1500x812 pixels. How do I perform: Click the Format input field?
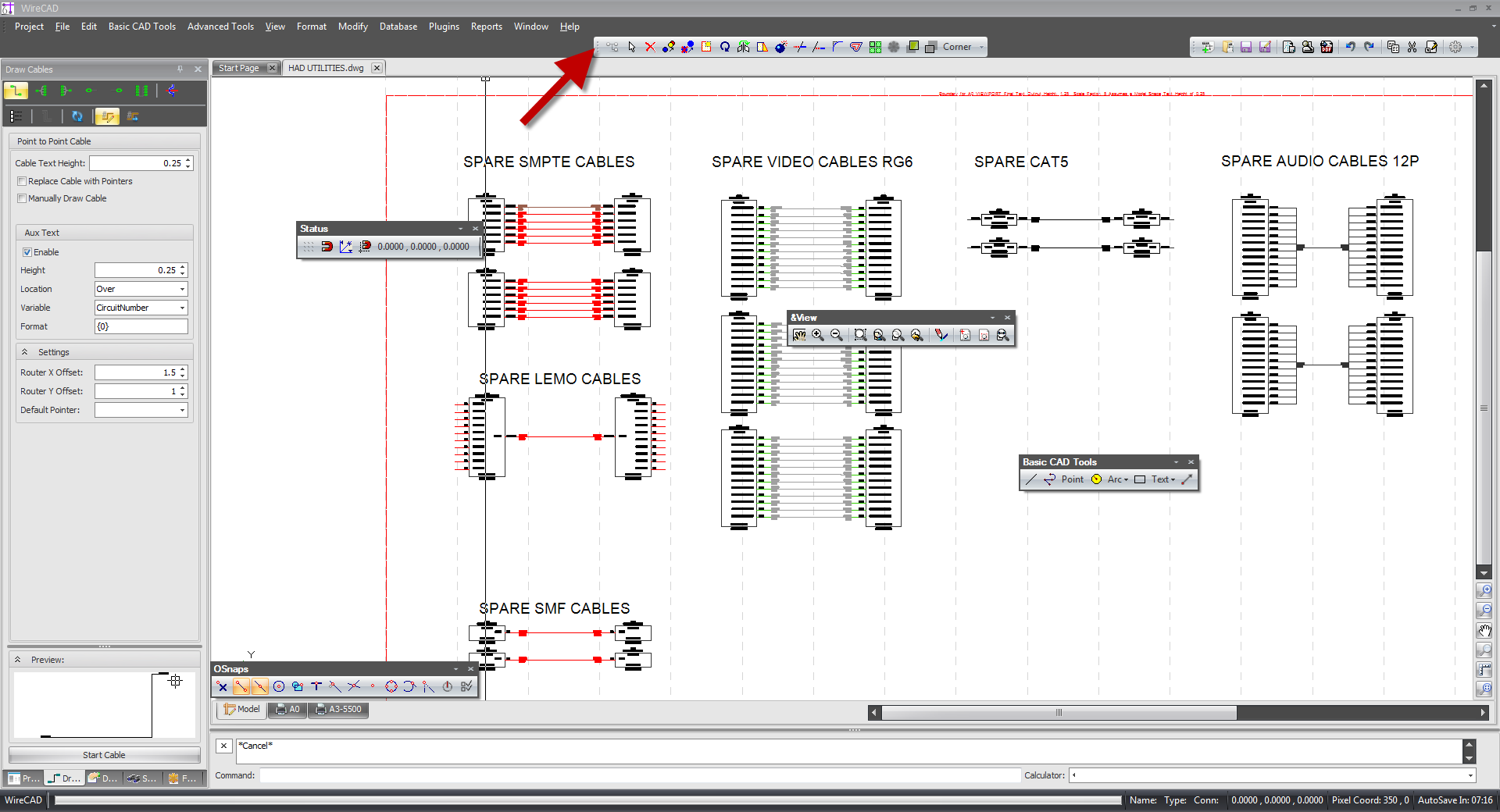141,326
